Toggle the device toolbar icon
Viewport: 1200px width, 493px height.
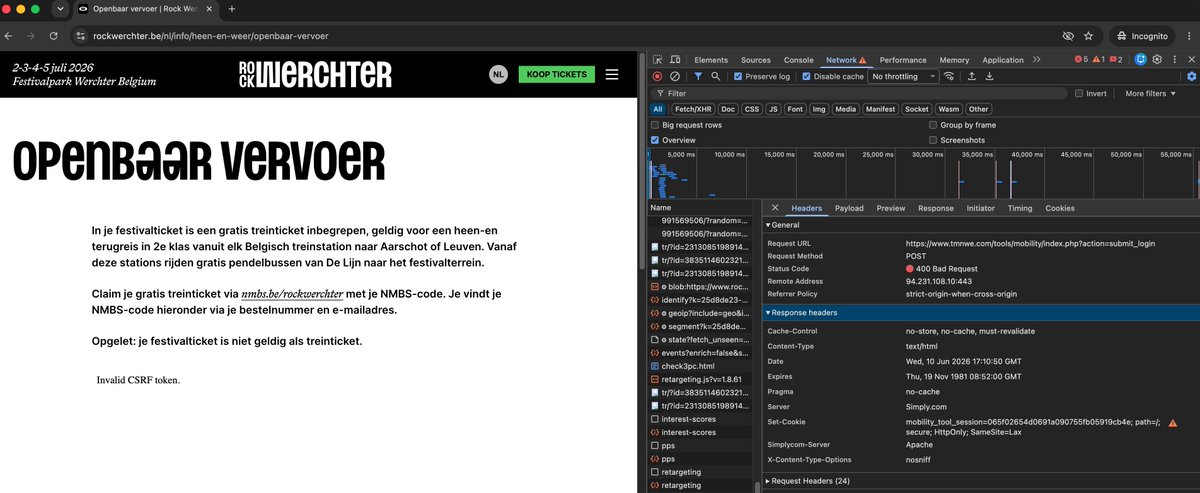675,60
